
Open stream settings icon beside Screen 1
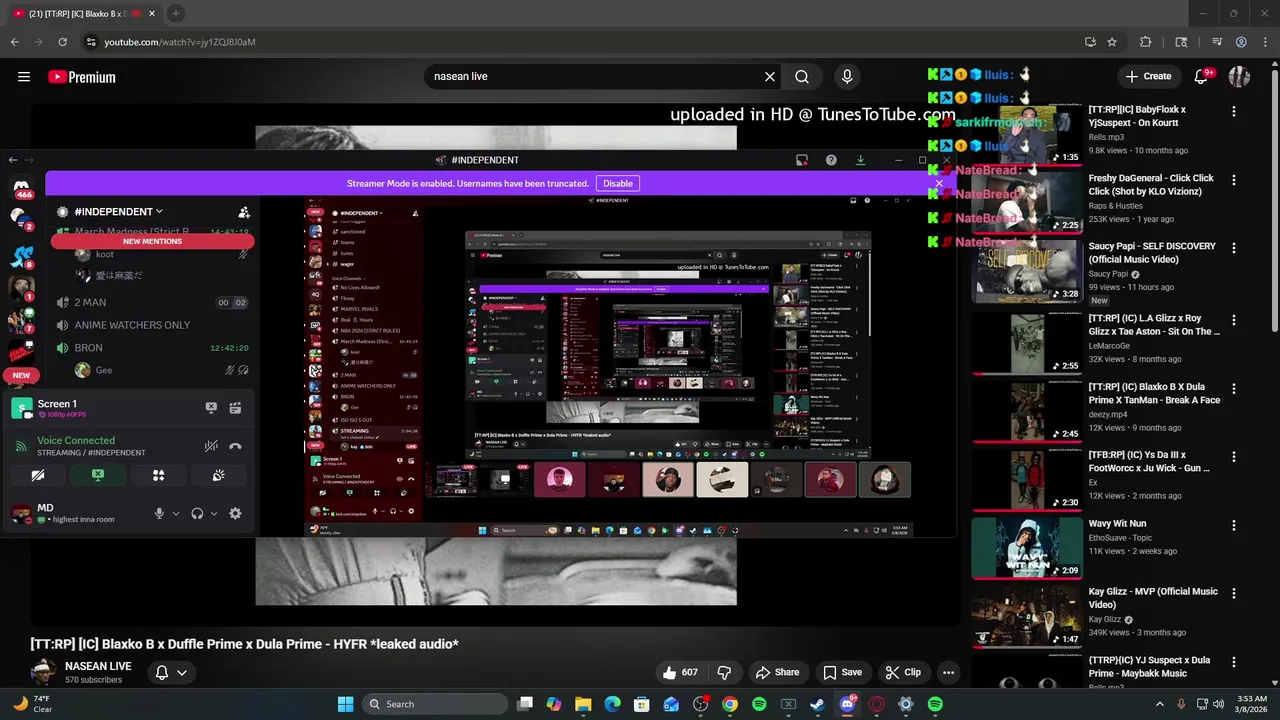(x=235, y=408)
